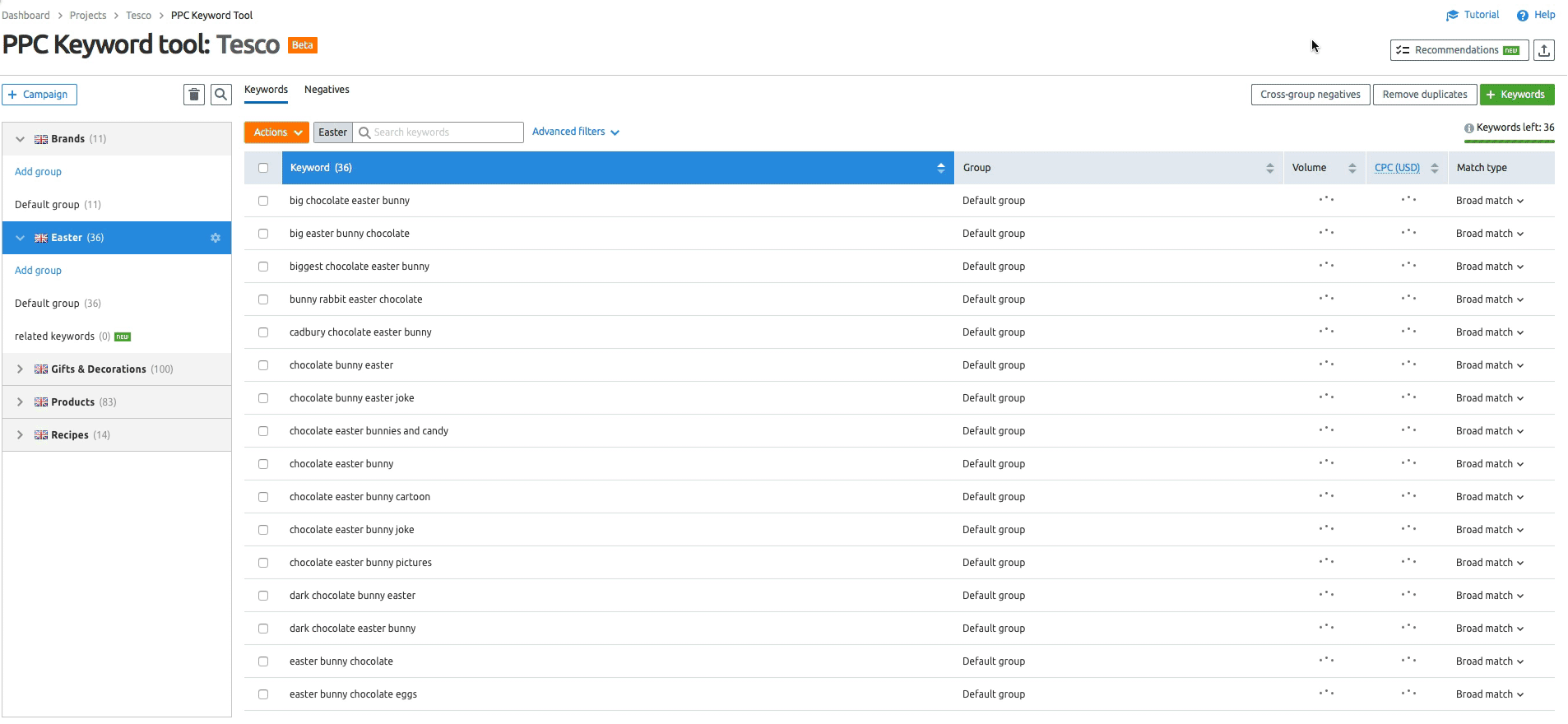1568x724 pixels.
Task: Click keyword chocolate easter bunny pictures
Action: [x=360, y=563]
